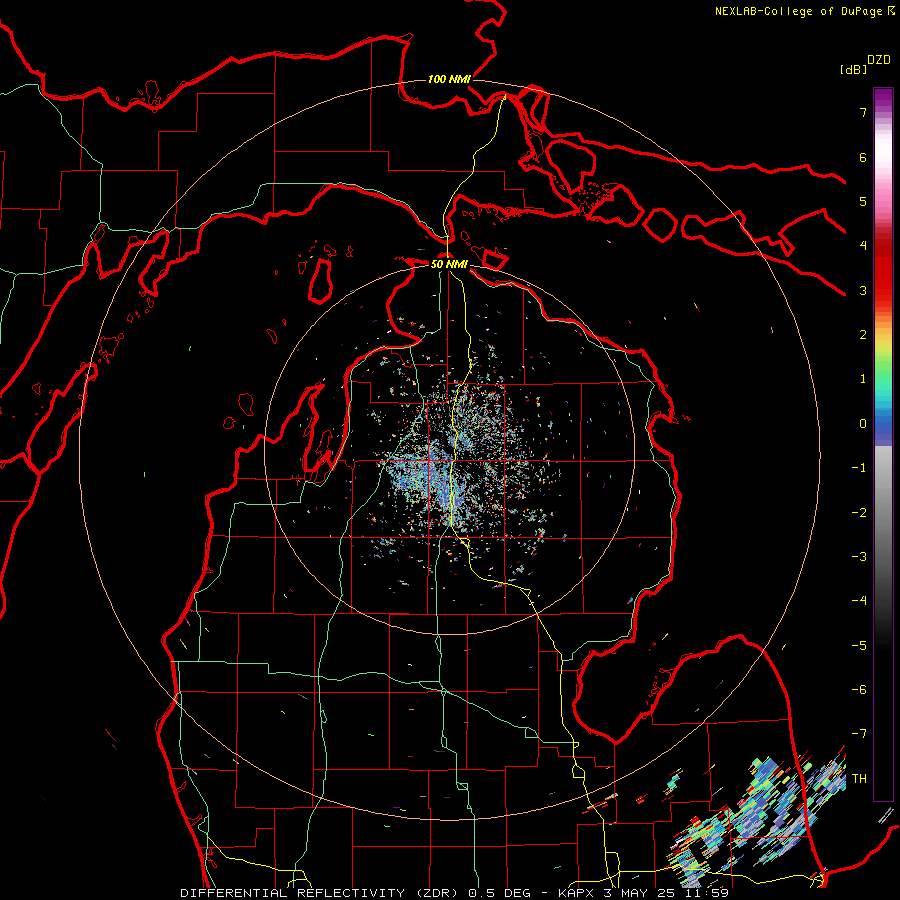Click the -3 dB scale tick label

[x=859, y=557]
